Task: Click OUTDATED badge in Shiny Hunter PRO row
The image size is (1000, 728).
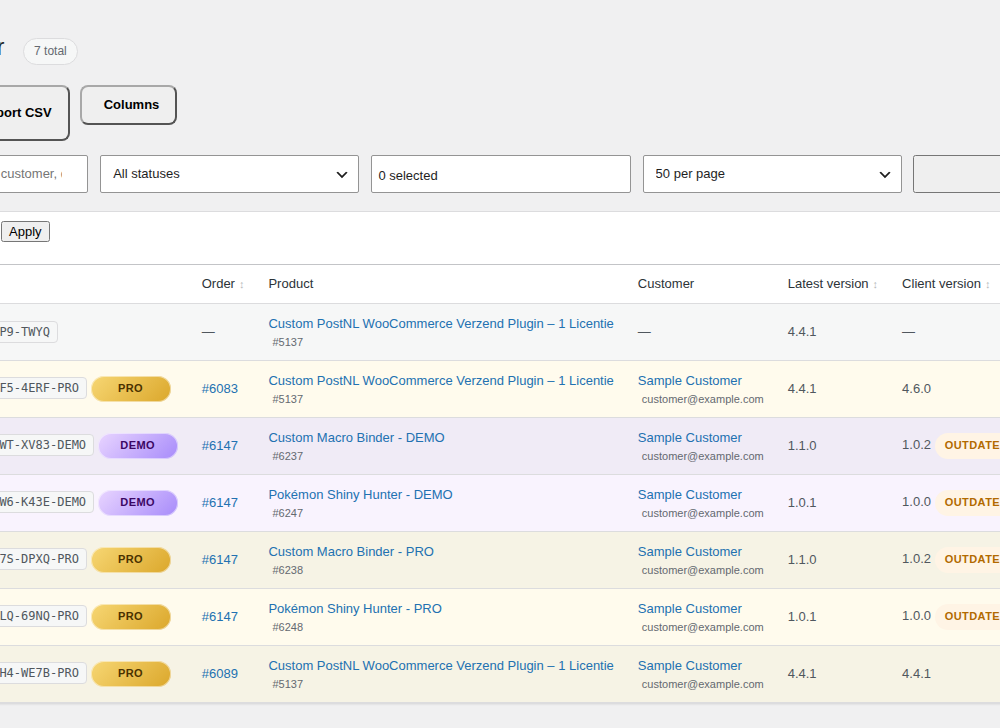Action: pos(968,616)
